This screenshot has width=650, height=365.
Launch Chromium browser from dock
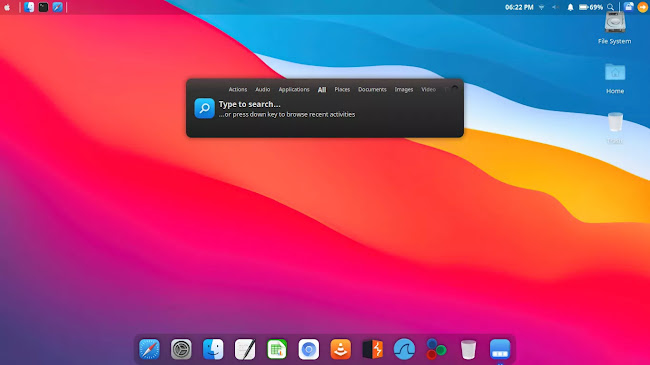pos(309,349)
